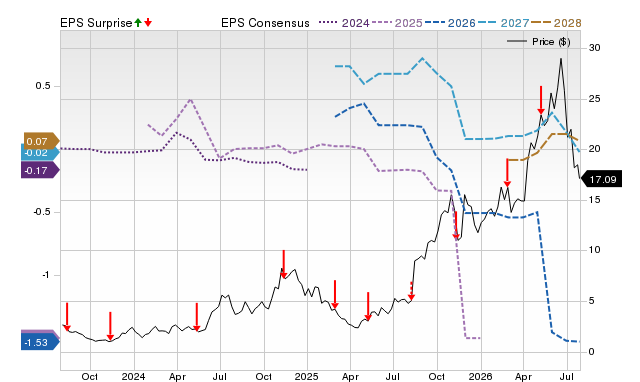This screenshot has width=640, height=382.
Task: Click the light blue -0.02 value flag
Action: point(40,153)
